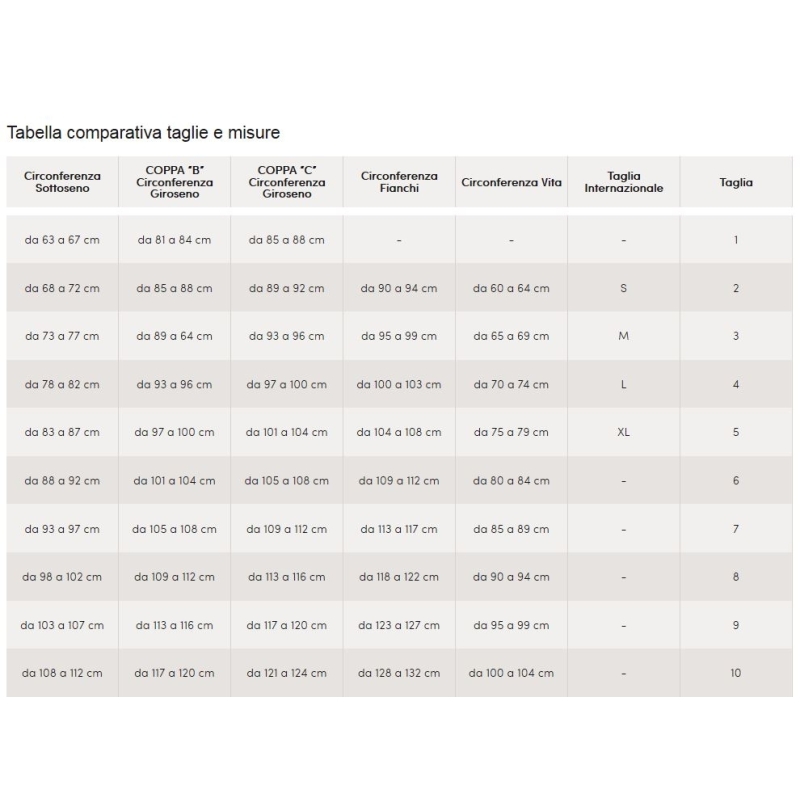Click the "da 100 a 103 cm" hips cell
The image size is (800, 800).
399,385
